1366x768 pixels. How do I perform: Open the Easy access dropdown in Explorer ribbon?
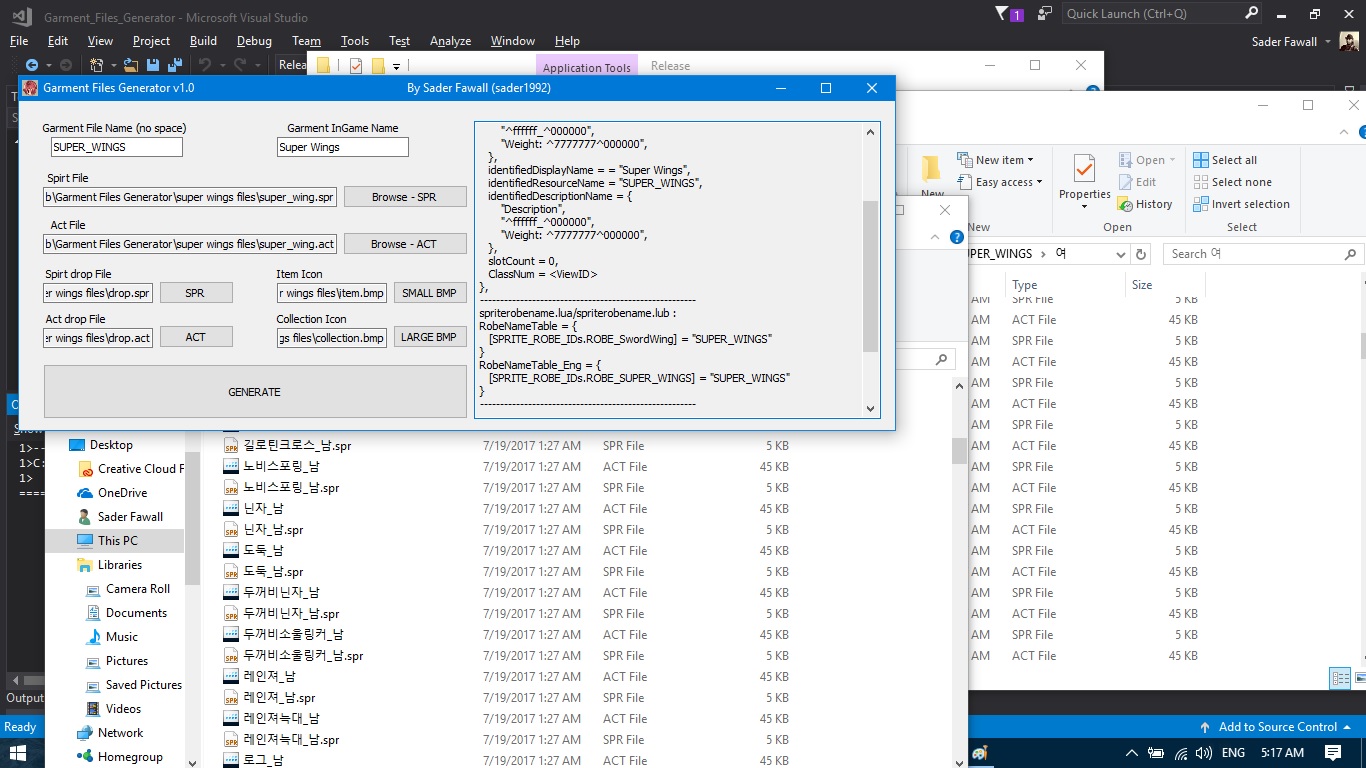(999, 182)
